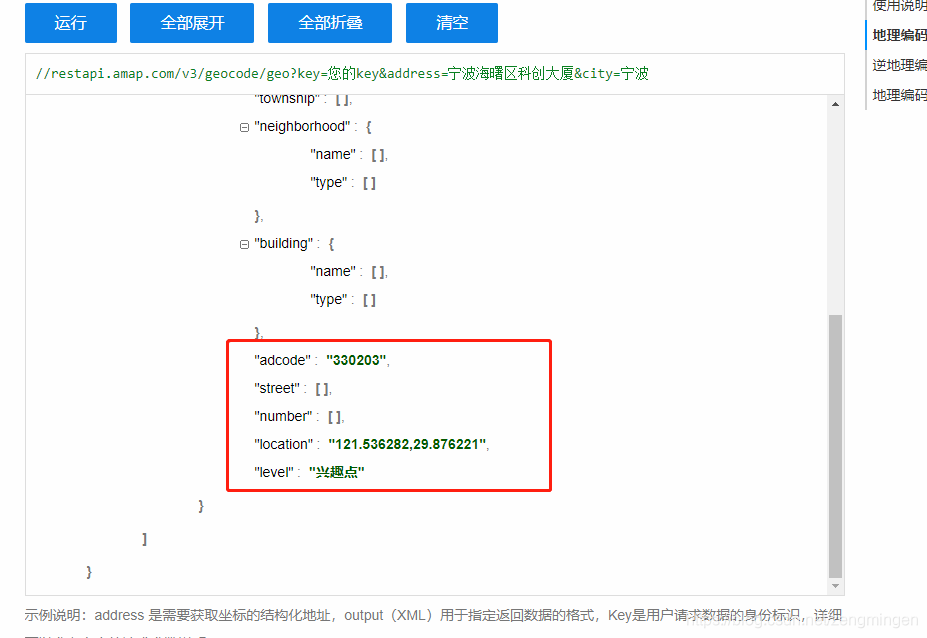Open 使用说明 in the right sidebar

click(x=899, y=6)
